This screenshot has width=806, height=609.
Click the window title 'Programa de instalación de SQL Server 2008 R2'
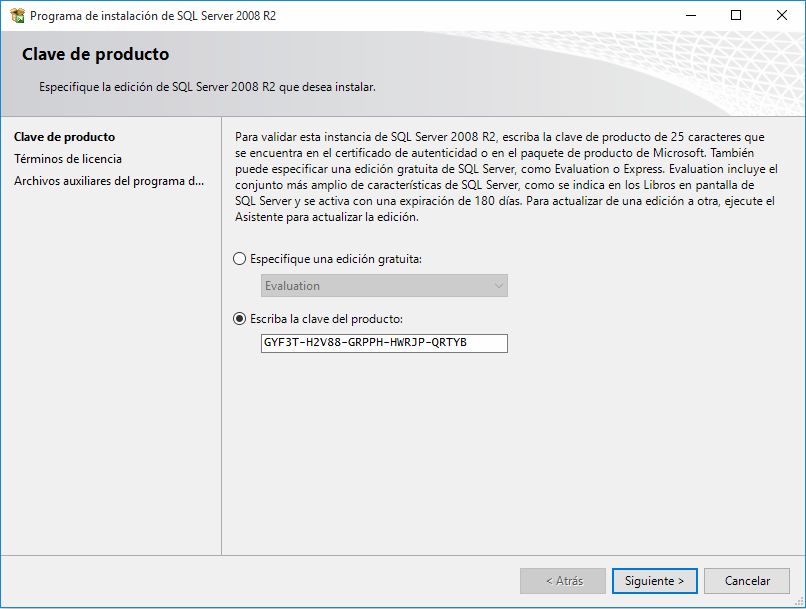(x=153, y=16)
